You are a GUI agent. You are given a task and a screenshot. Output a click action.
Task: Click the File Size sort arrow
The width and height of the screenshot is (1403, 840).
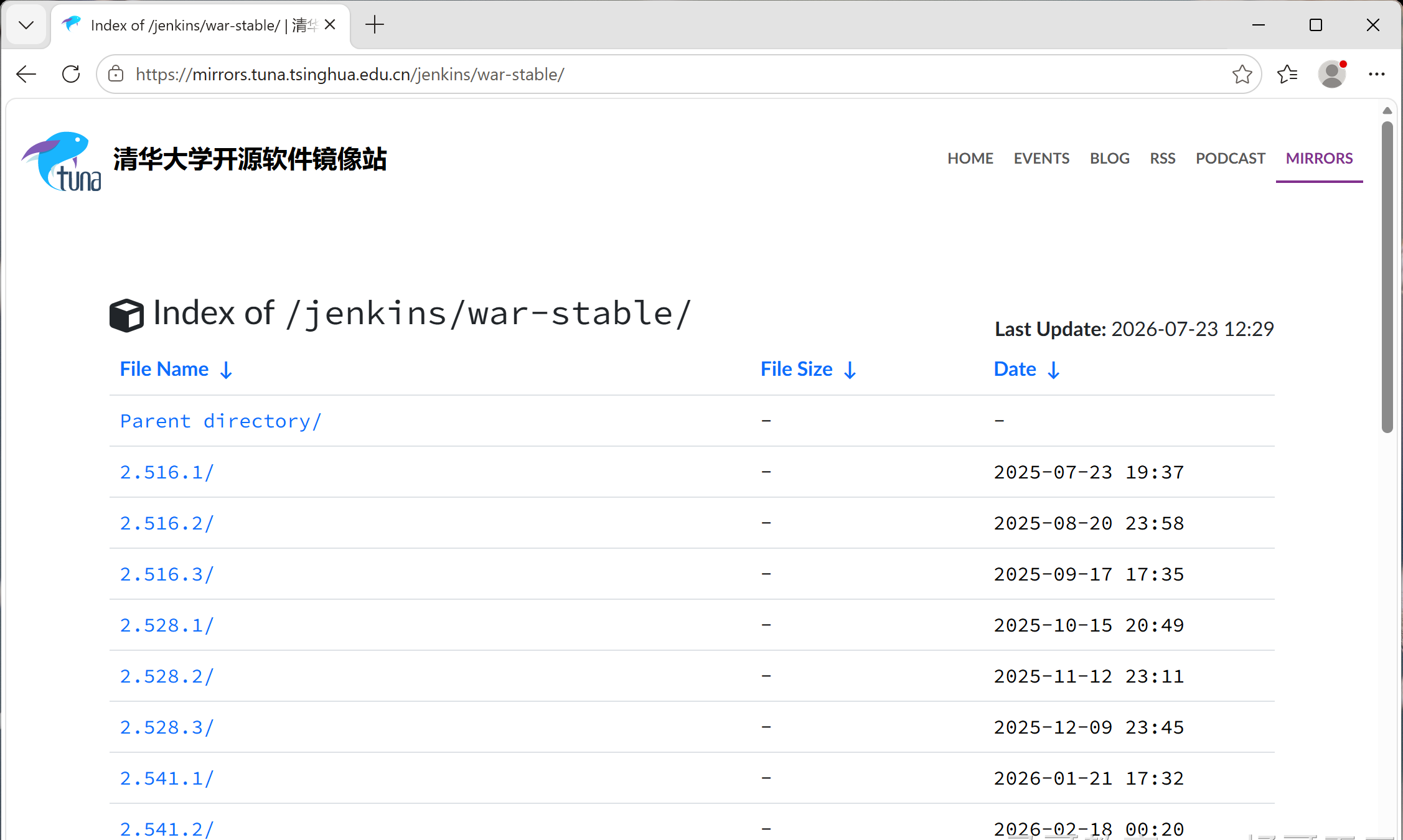pos(850,370)
